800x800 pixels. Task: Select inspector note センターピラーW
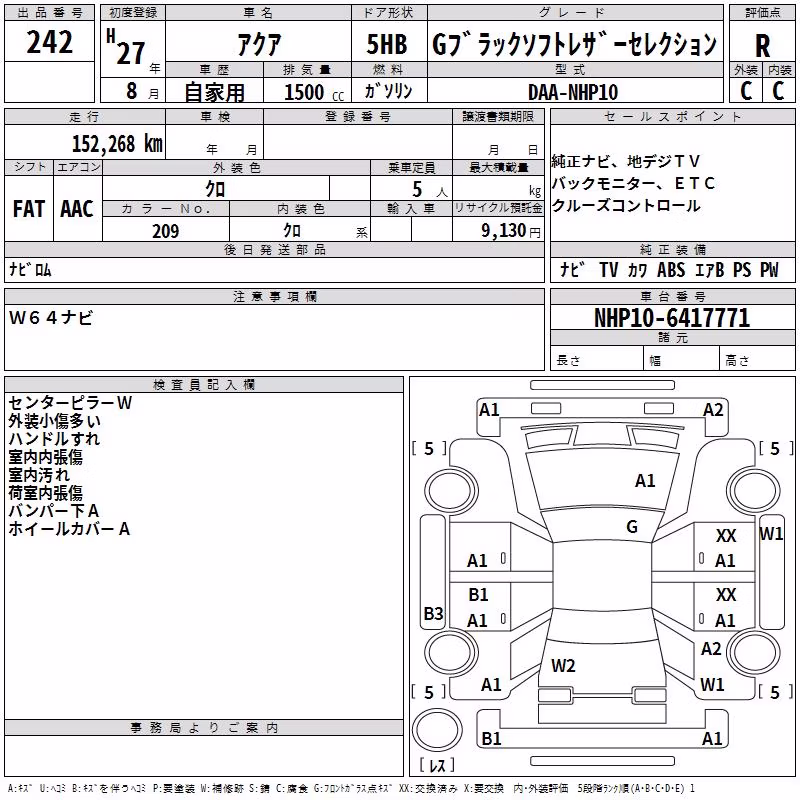70,403
